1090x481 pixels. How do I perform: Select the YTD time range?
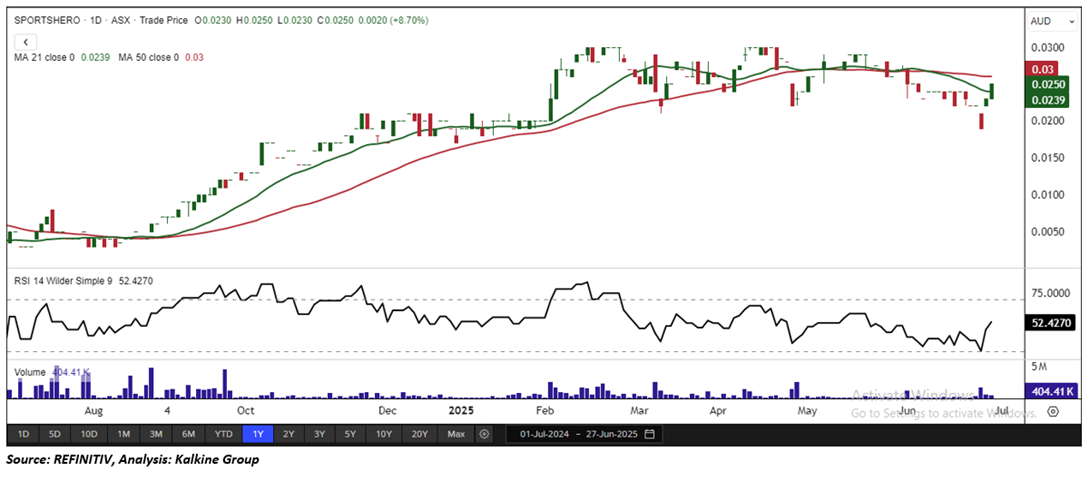pos(223,434)
